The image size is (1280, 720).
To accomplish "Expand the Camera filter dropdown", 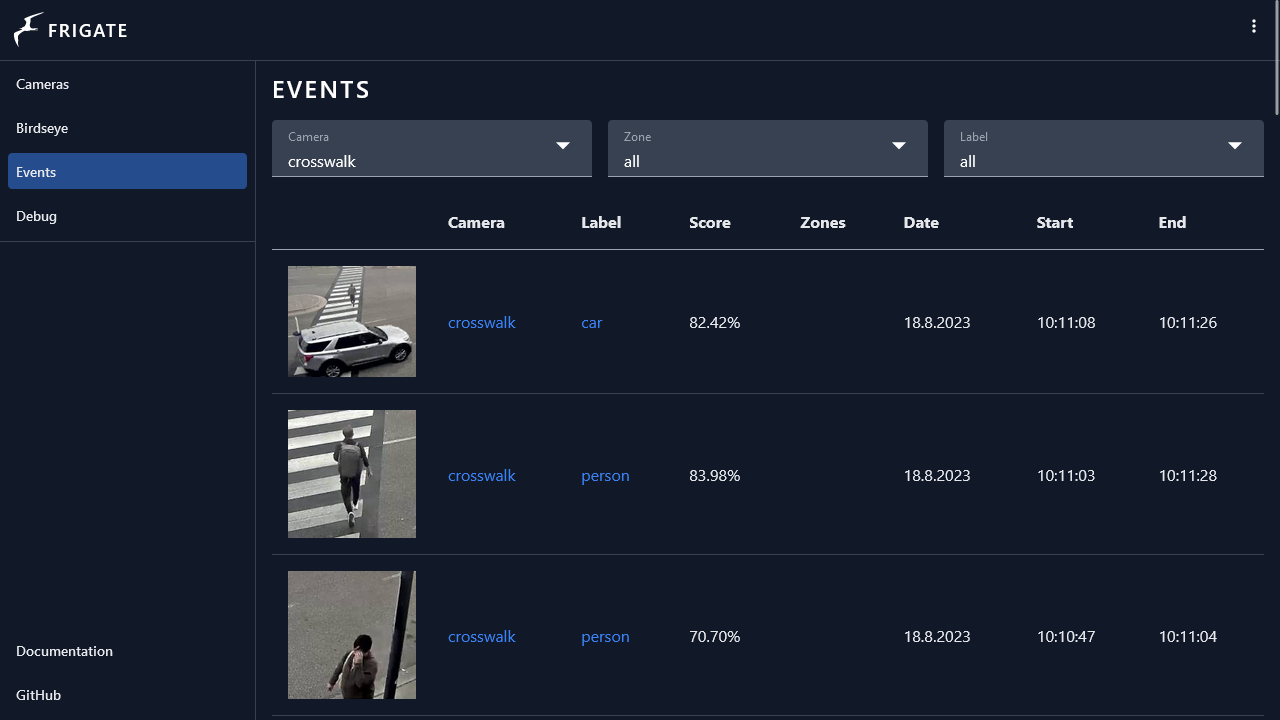I will click(x=431, y=149).
